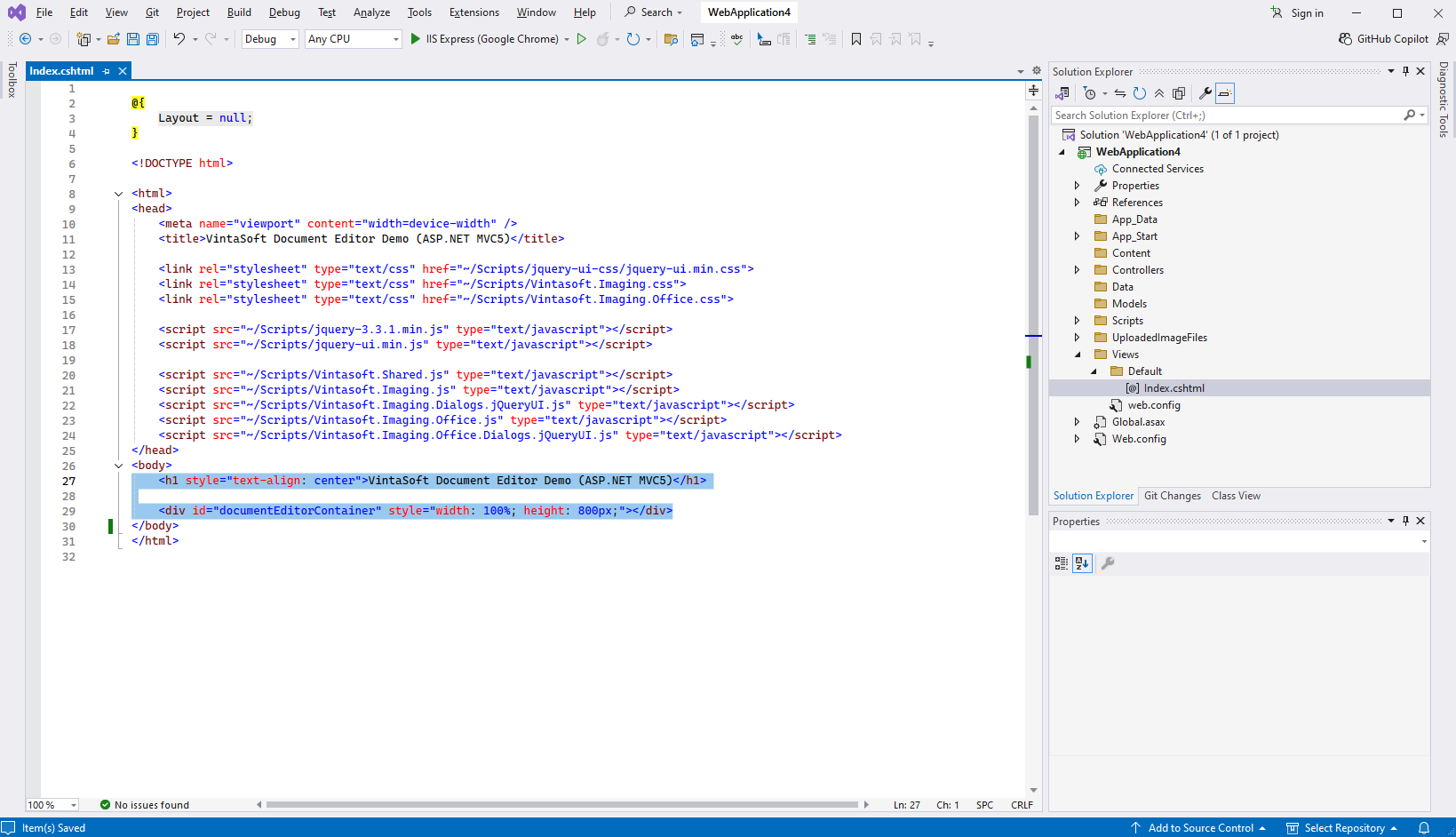Open the Build menu

pyautogui.click(x=239, y=12)
